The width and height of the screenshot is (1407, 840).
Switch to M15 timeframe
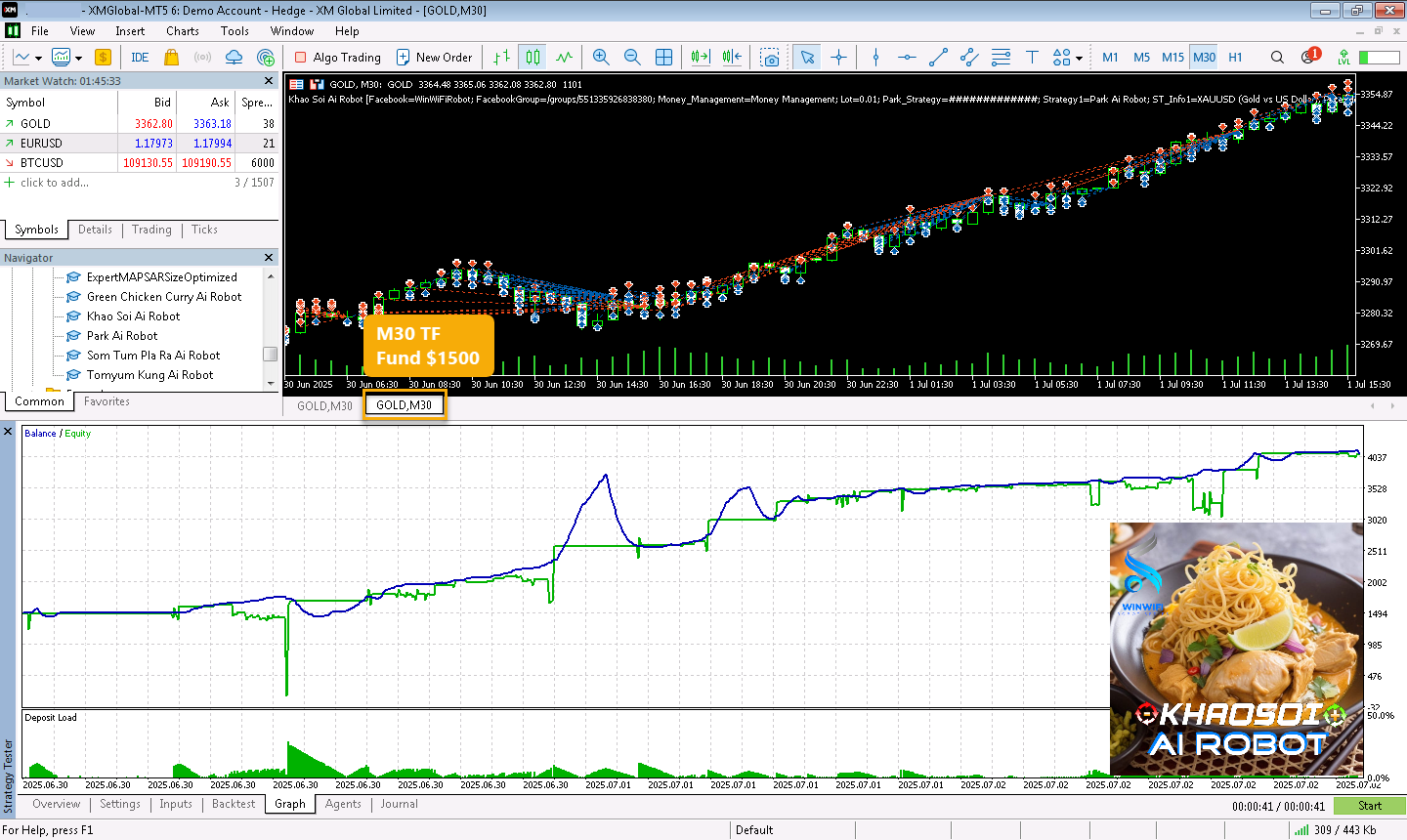1173,57
